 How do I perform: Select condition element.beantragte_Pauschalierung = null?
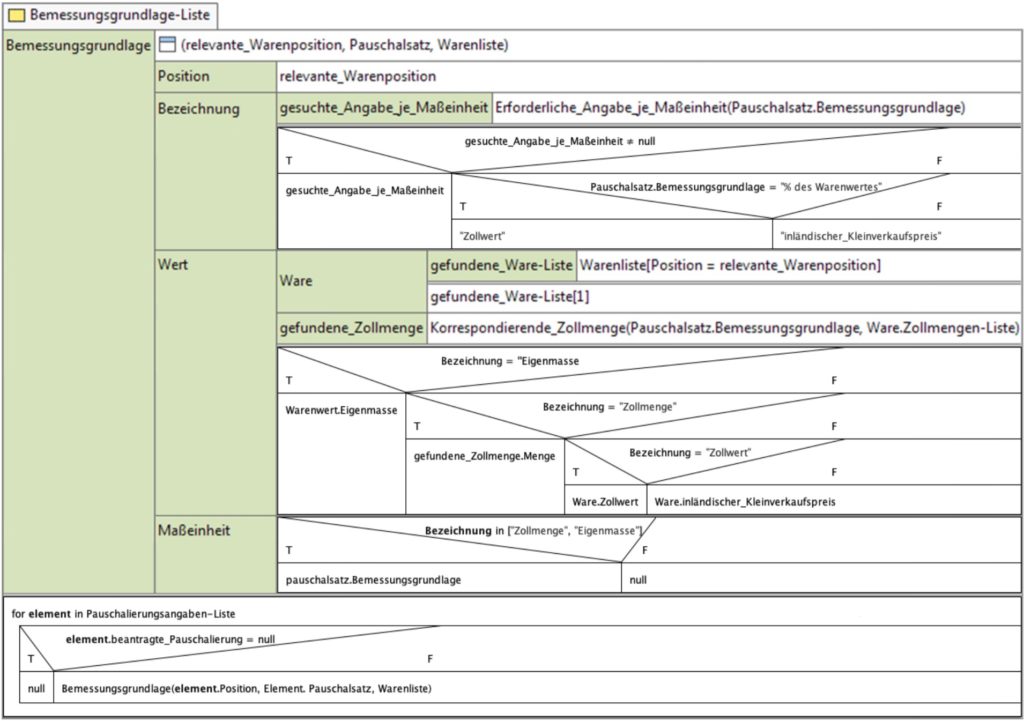(170, 639)
